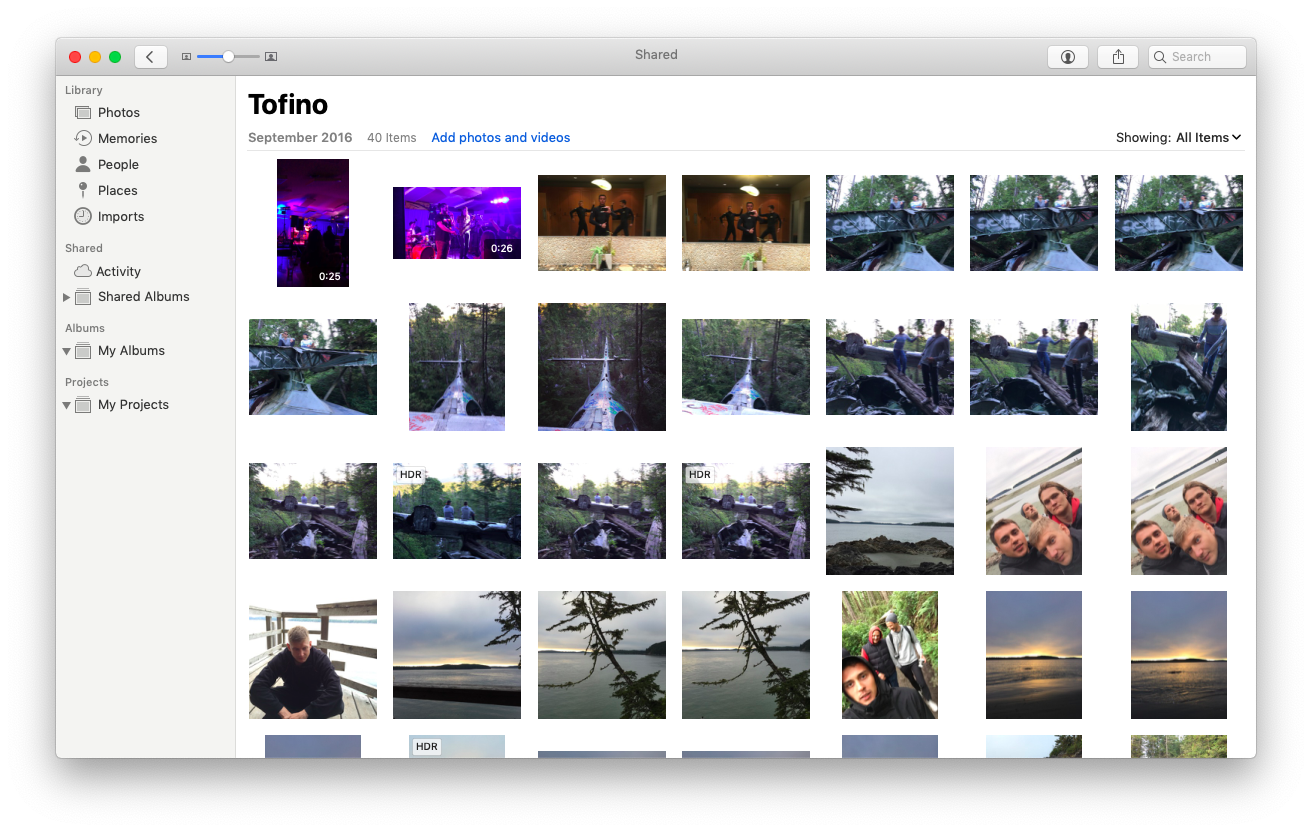
Task: Click the Photos library icon in sidebar
Action: point(83,113)
